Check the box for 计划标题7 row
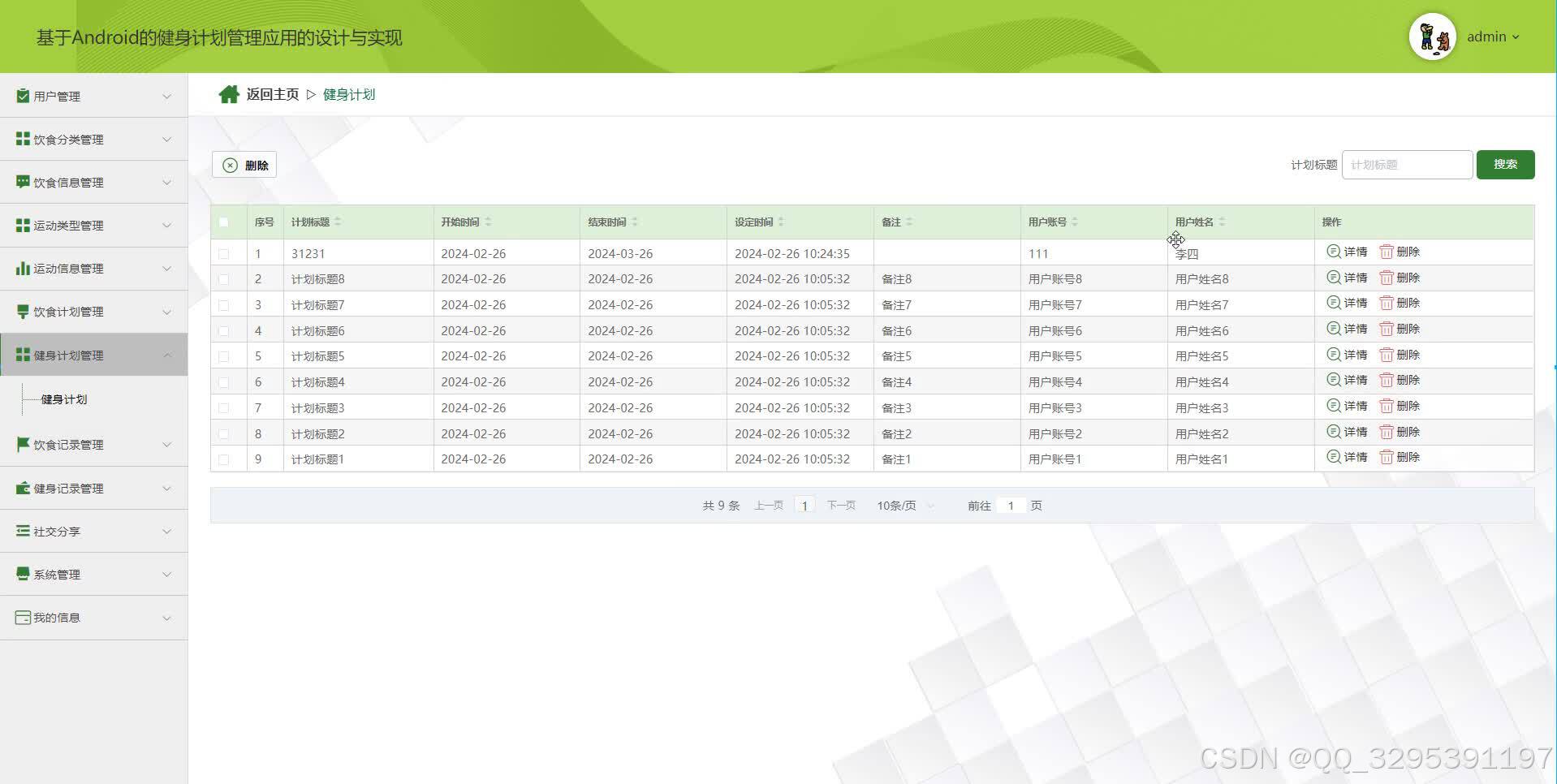The height and width of the screenshot is (784, 1557). (x=224, y=305)
